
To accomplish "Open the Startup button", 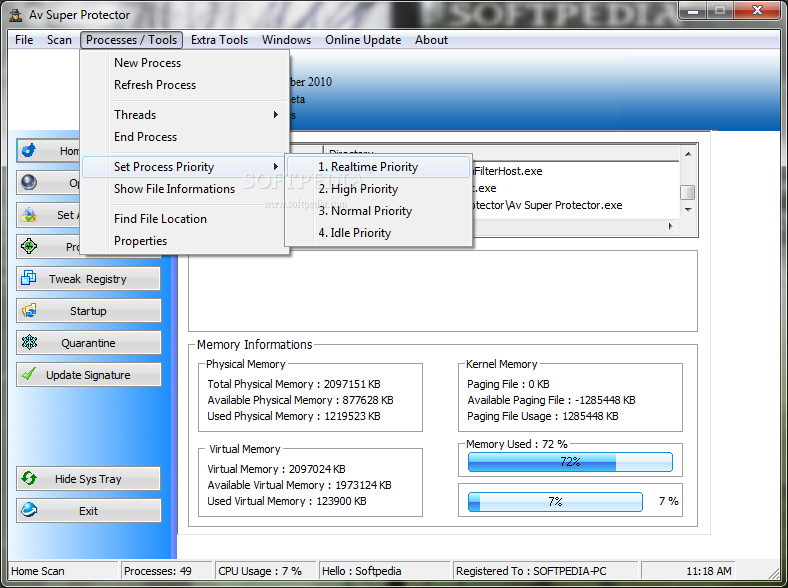I will pos(88,311).
